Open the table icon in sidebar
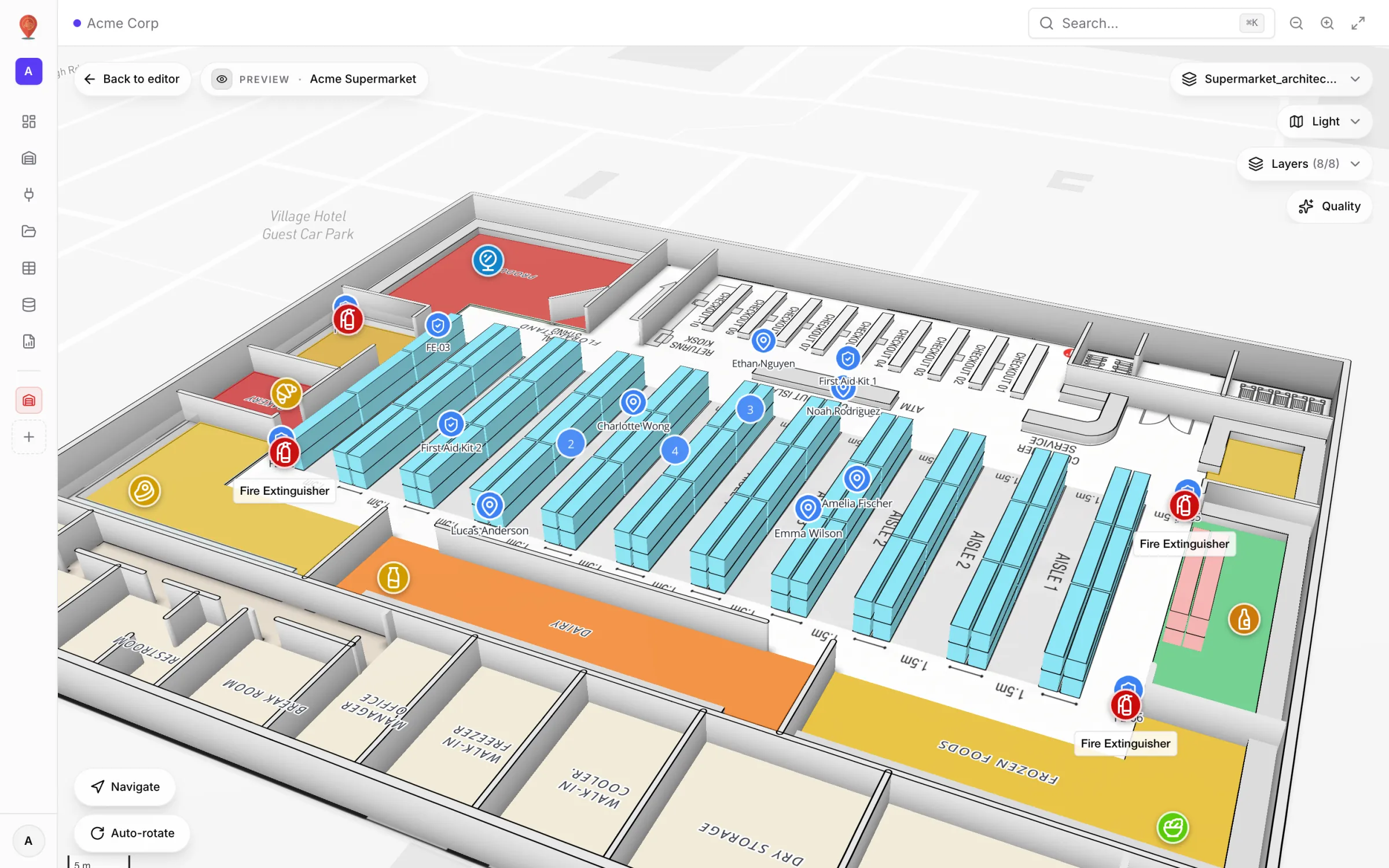 [28, 268]
